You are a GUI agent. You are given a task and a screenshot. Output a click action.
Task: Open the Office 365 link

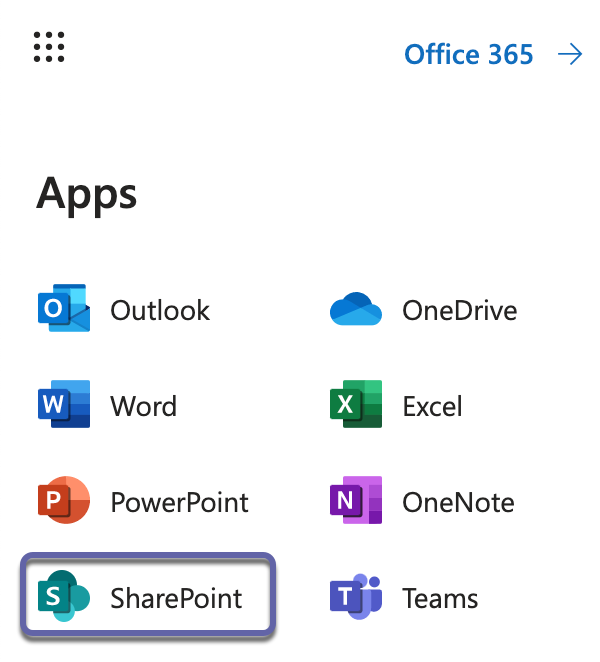469,54
